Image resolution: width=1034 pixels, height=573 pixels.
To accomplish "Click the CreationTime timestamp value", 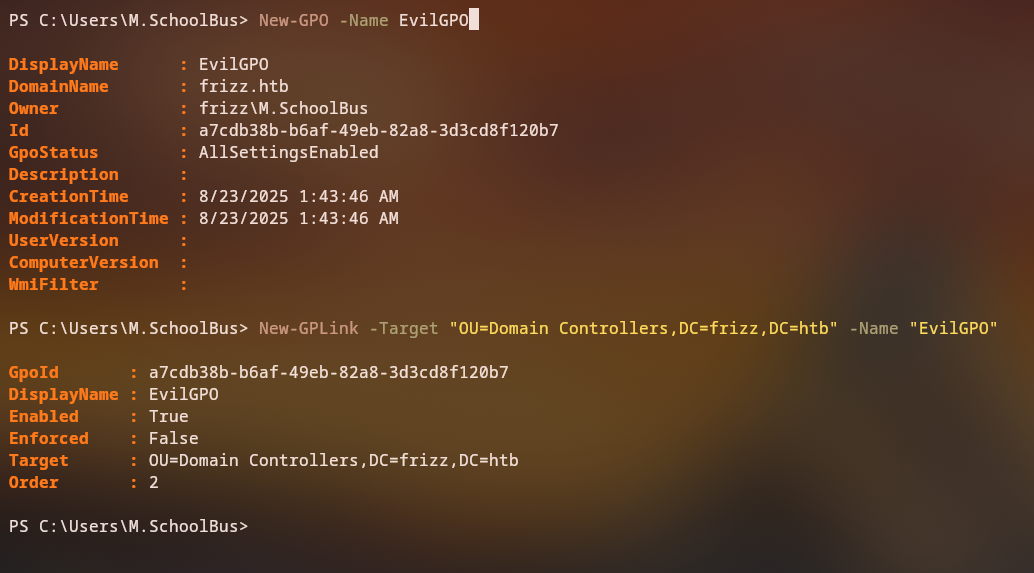I will pos(298,197).
